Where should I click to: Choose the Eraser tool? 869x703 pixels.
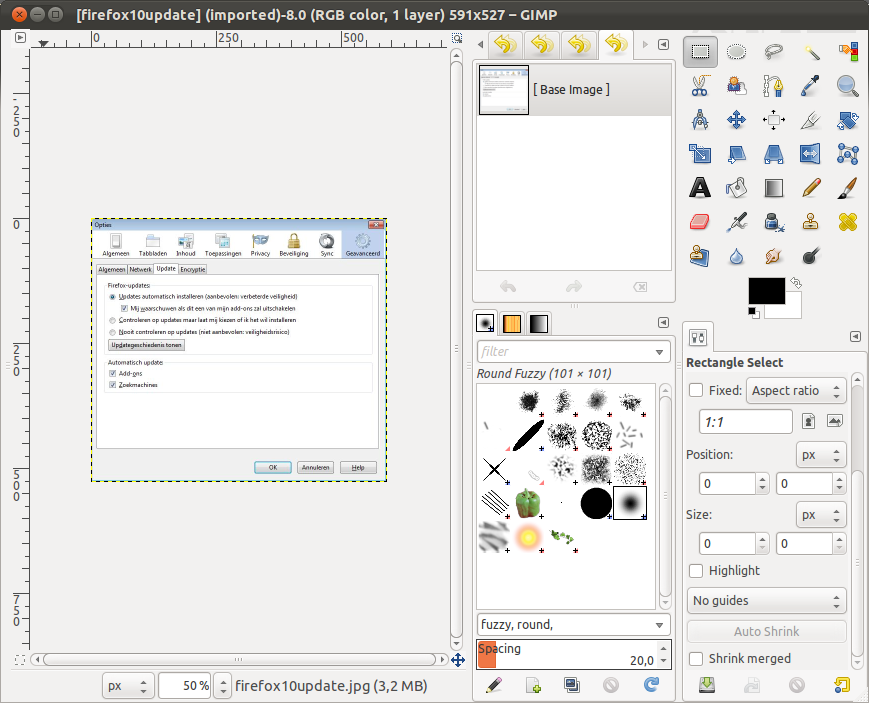pyautogui.click(x=700, y=221)
